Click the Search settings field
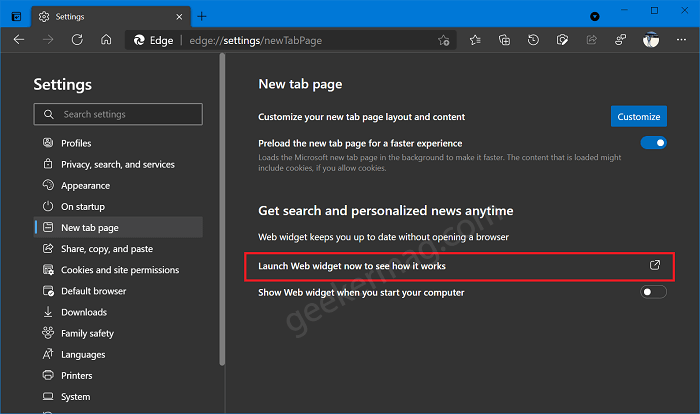The height and width of the screenshot is (414, 700). coord(118,114)
